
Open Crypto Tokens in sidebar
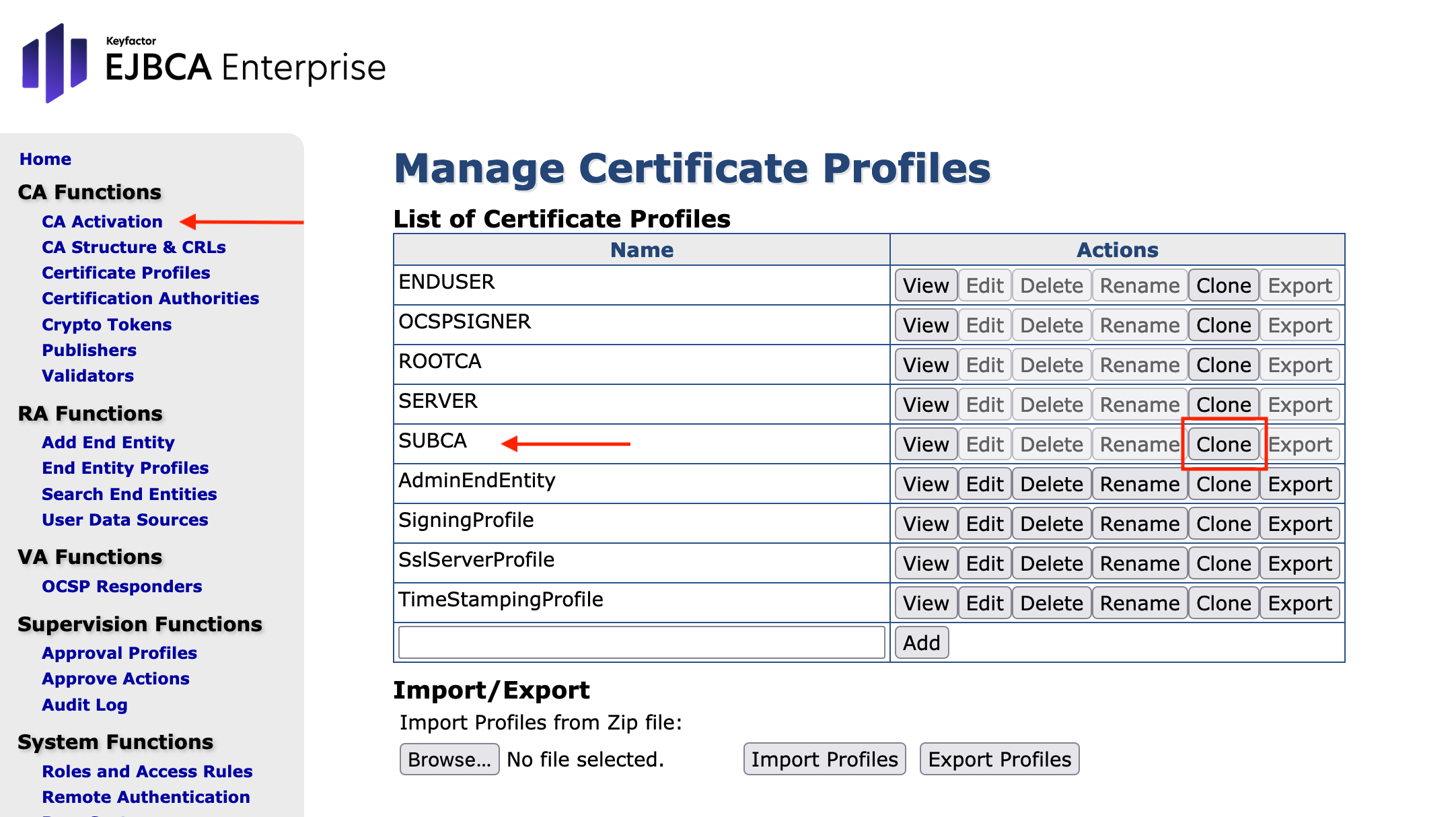coord(106,324)
